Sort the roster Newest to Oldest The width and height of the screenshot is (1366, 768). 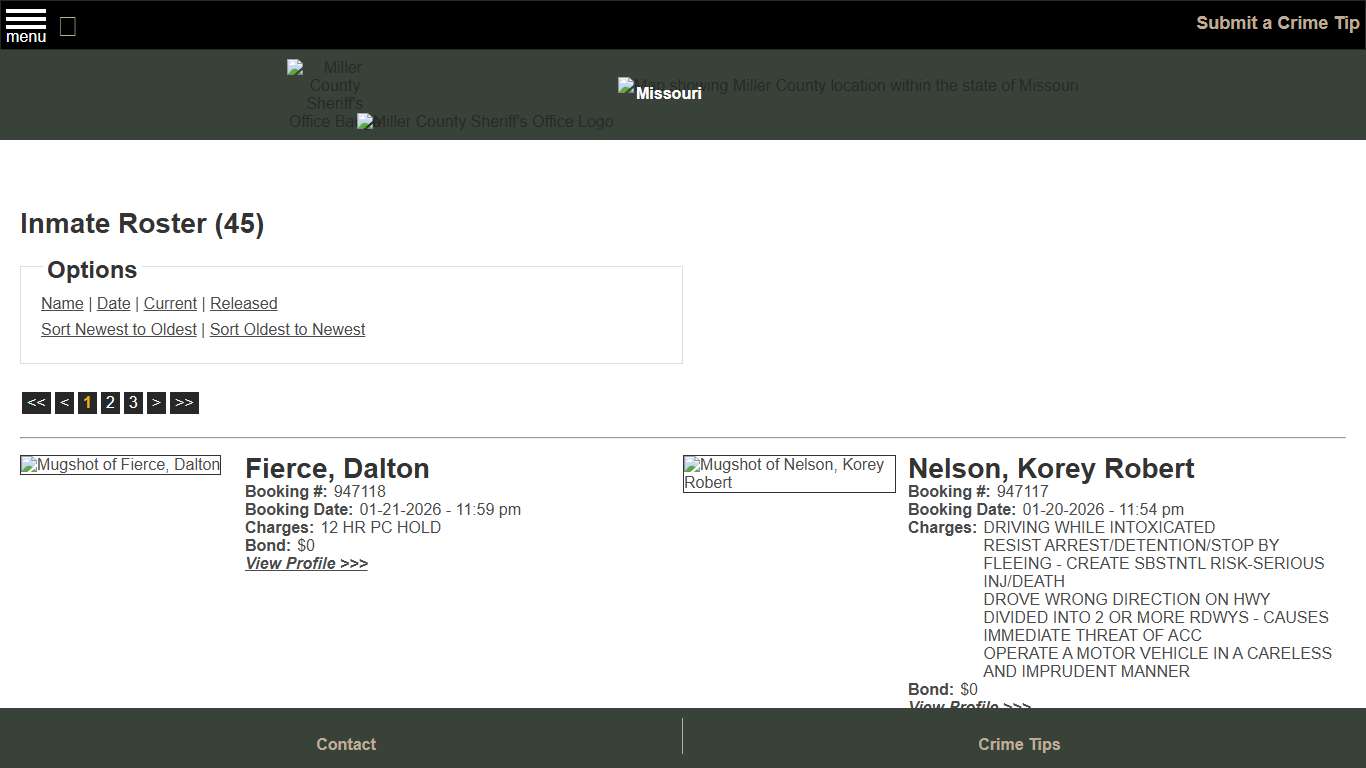118,329
